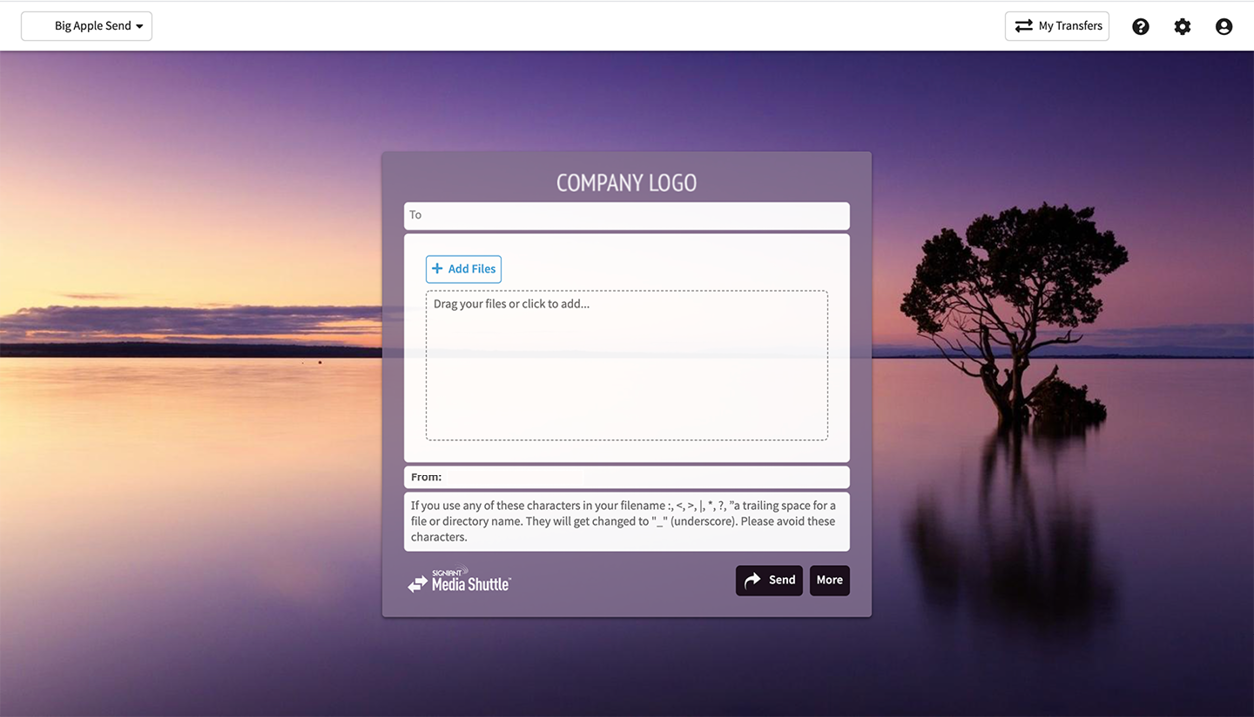1254x717 pixels.
Task: Click the Media Shuttle arrows logo icon
Action: click(x=417, y=584)
